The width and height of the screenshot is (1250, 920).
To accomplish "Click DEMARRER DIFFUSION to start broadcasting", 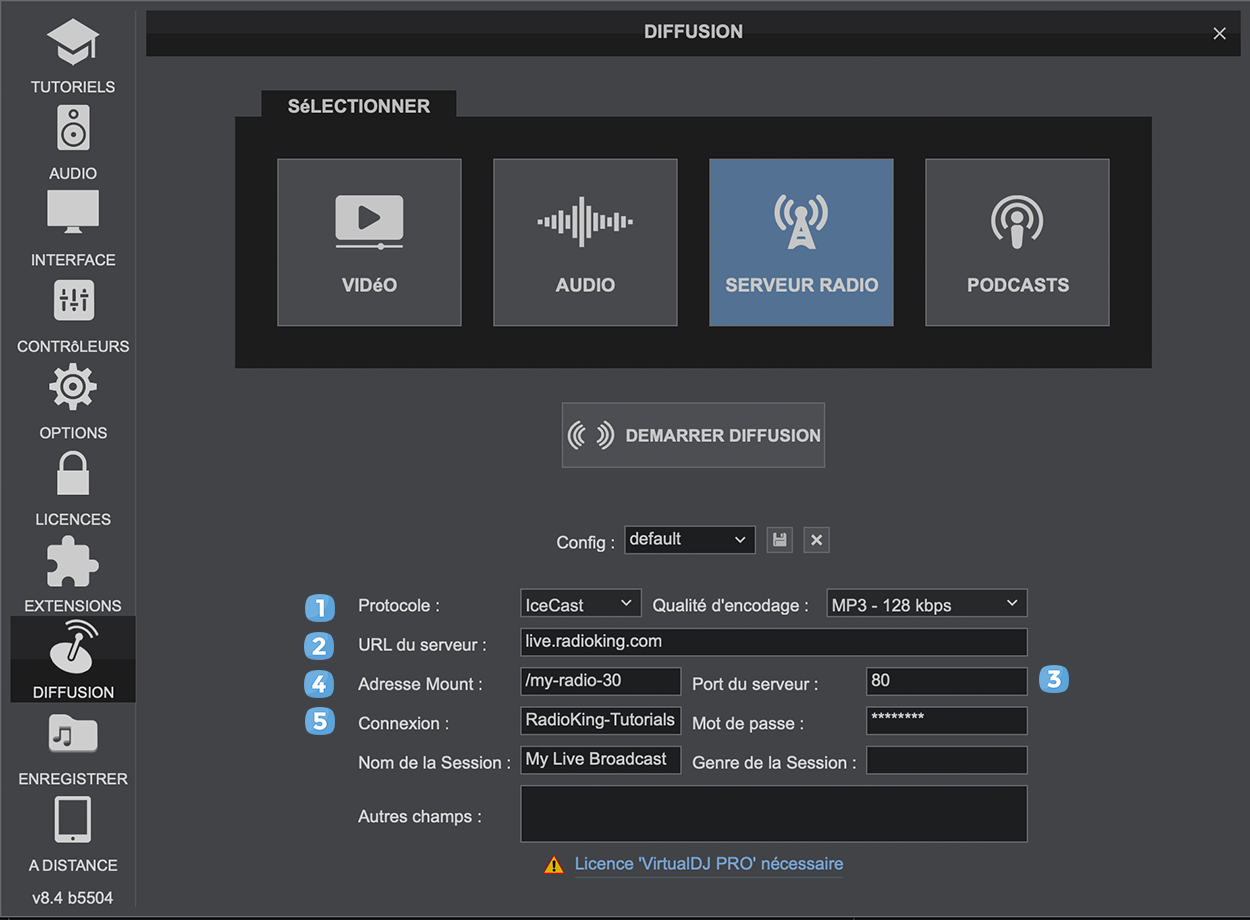I will [x=693, y=435].
